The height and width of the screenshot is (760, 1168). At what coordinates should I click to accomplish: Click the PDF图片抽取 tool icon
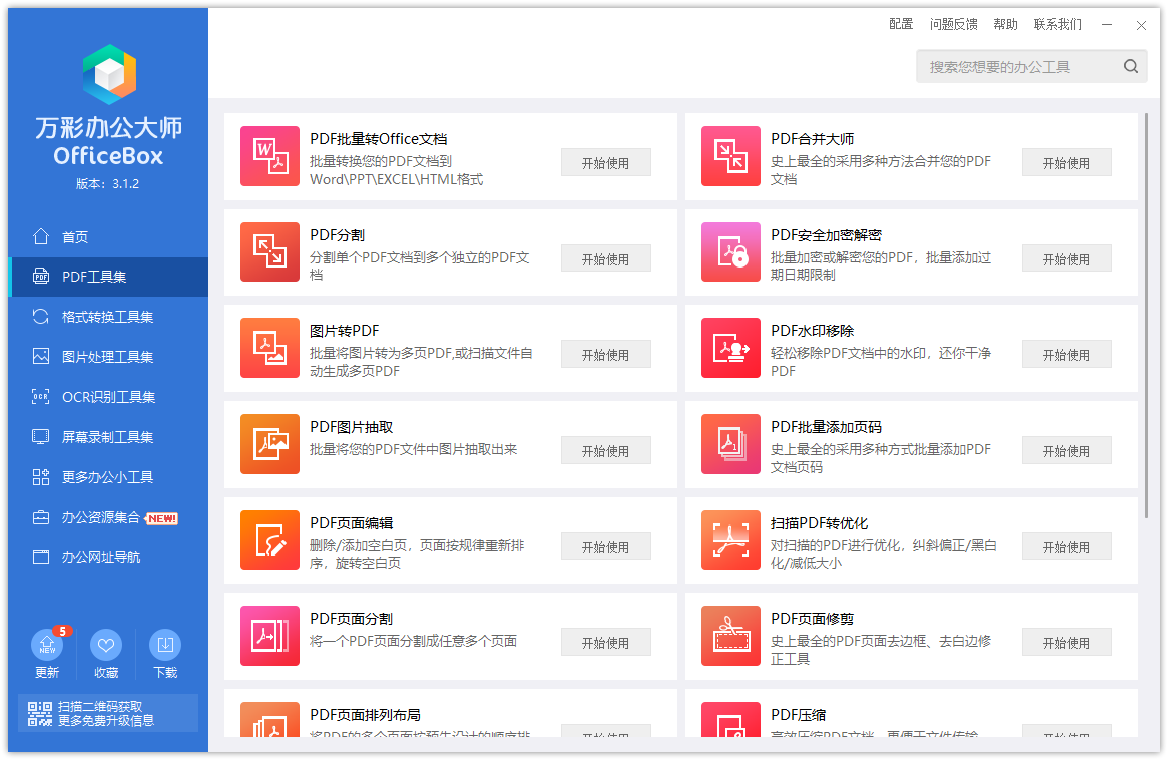[x=270, y=444]
